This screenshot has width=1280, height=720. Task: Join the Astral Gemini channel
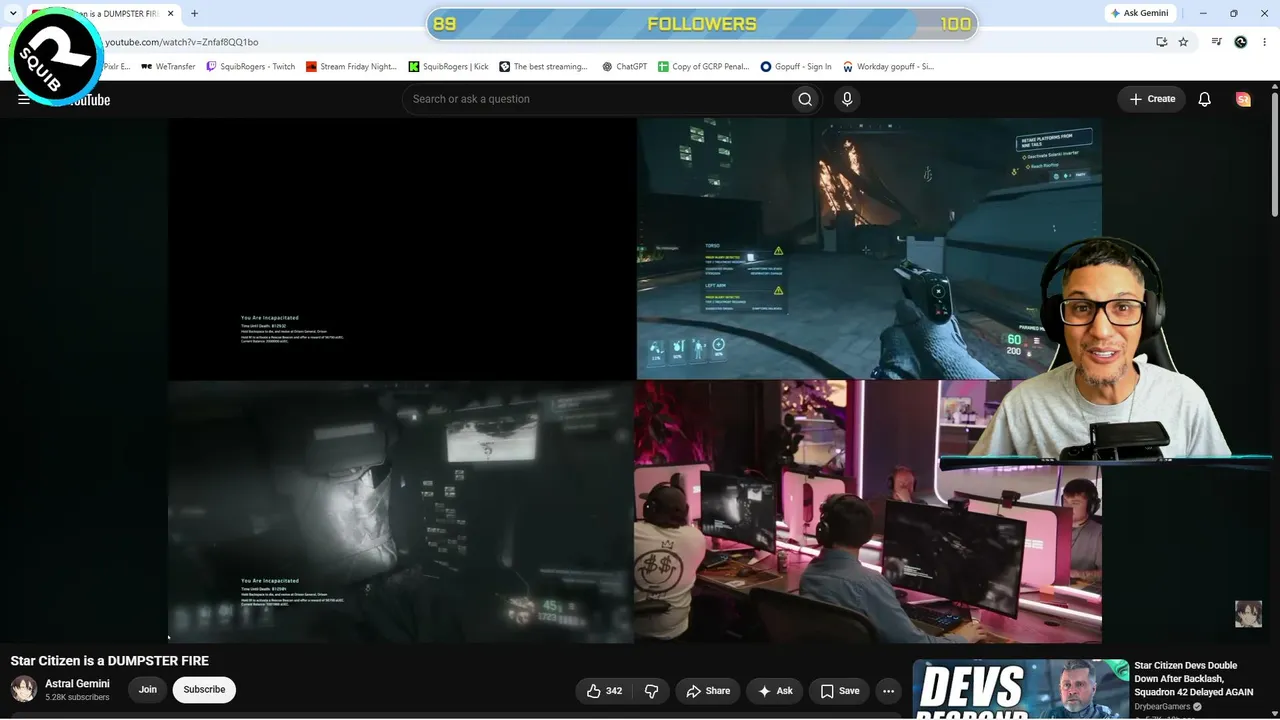pos(148,690)
